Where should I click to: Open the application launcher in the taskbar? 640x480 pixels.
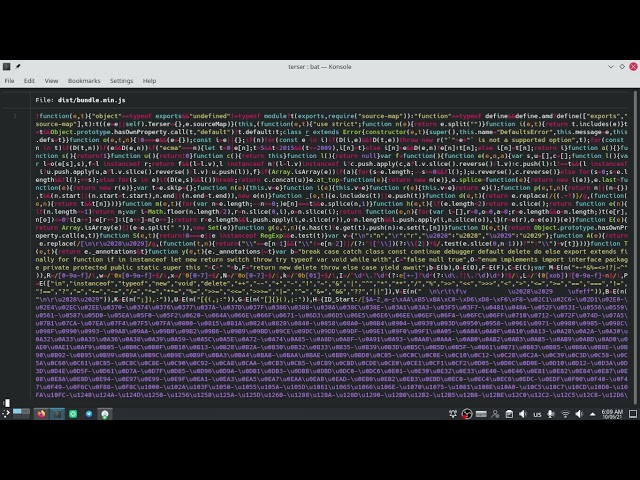tap(6, 413)
